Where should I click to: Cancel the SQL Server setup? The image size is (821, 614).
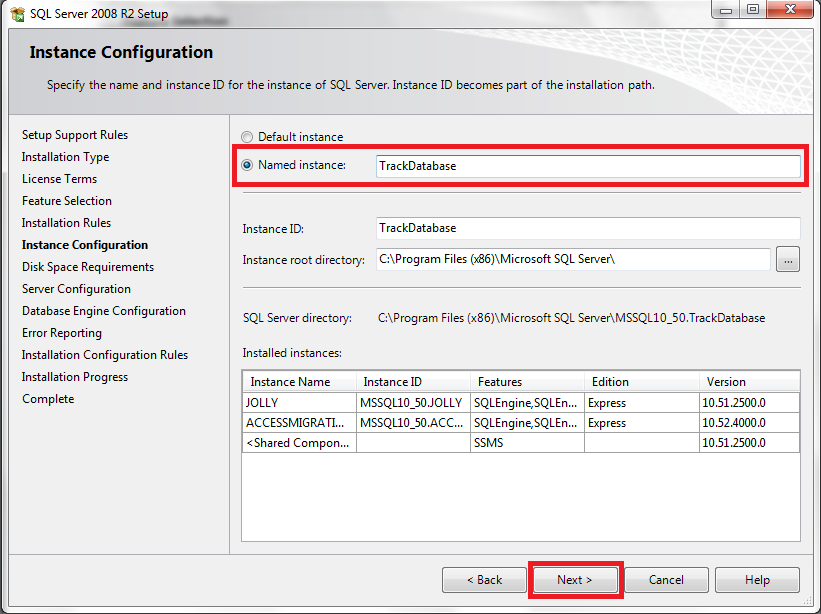coord(666,580)
